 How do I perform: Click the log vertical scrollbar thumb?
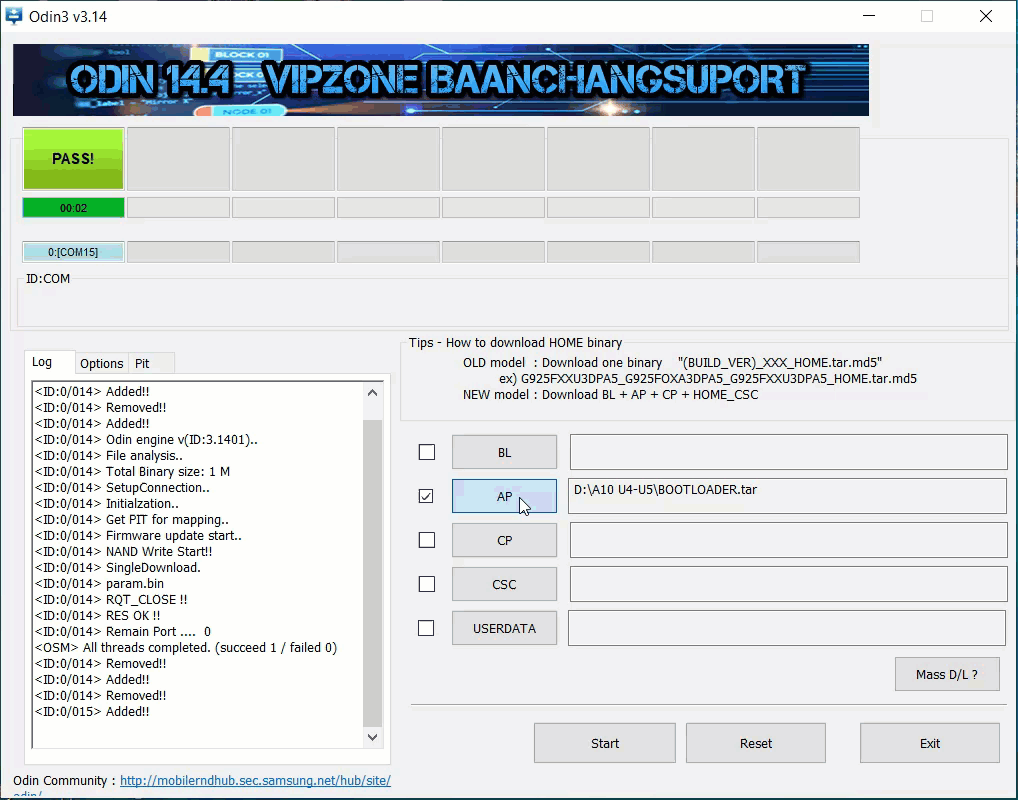point(373,573)
